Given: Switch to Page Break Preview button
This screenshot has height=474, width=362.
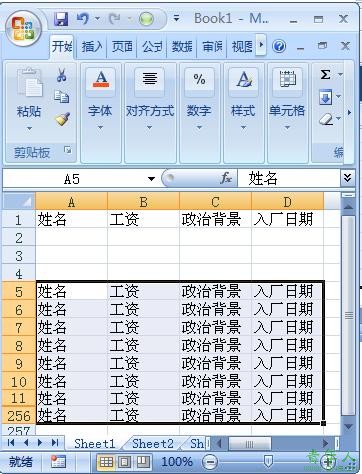Looking at the screenshot, I should pos(143,462).
